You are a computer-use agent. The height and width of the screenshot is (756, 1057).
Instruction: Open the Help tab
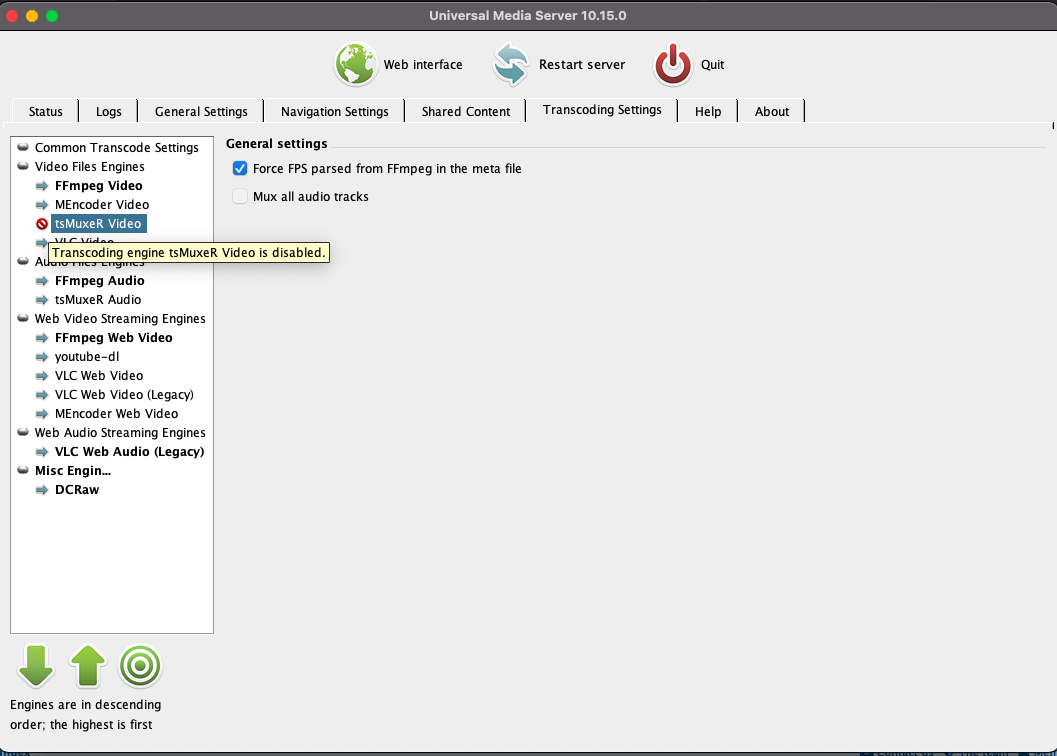click(708, 111)
